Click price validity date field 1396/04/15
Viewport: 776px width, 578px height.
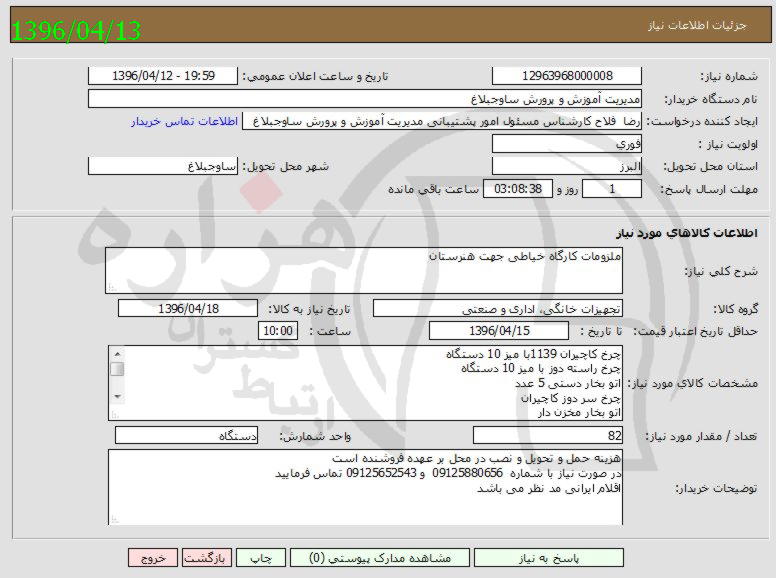coord(499,331)
